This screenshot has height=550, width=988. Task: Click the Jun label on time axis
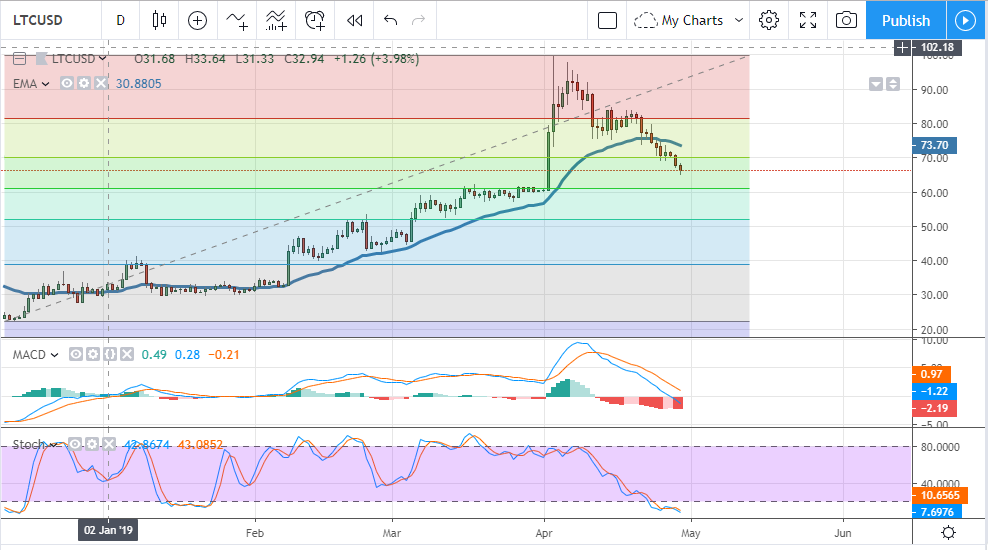(842, 533)
